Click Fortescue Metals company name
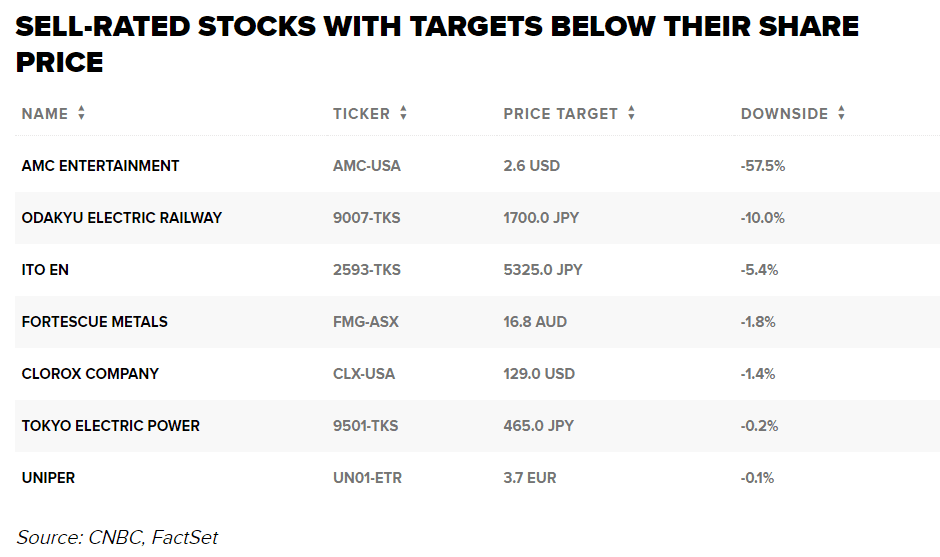940x557 pixels. tap(94, 322)
